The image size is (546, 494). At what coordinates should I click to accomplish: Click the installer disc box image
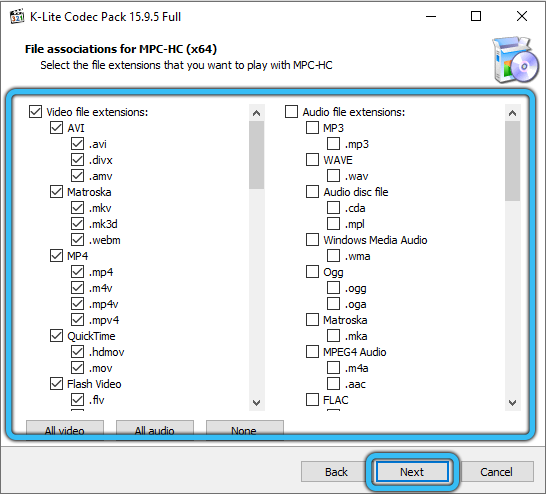[x=515, y=60]
